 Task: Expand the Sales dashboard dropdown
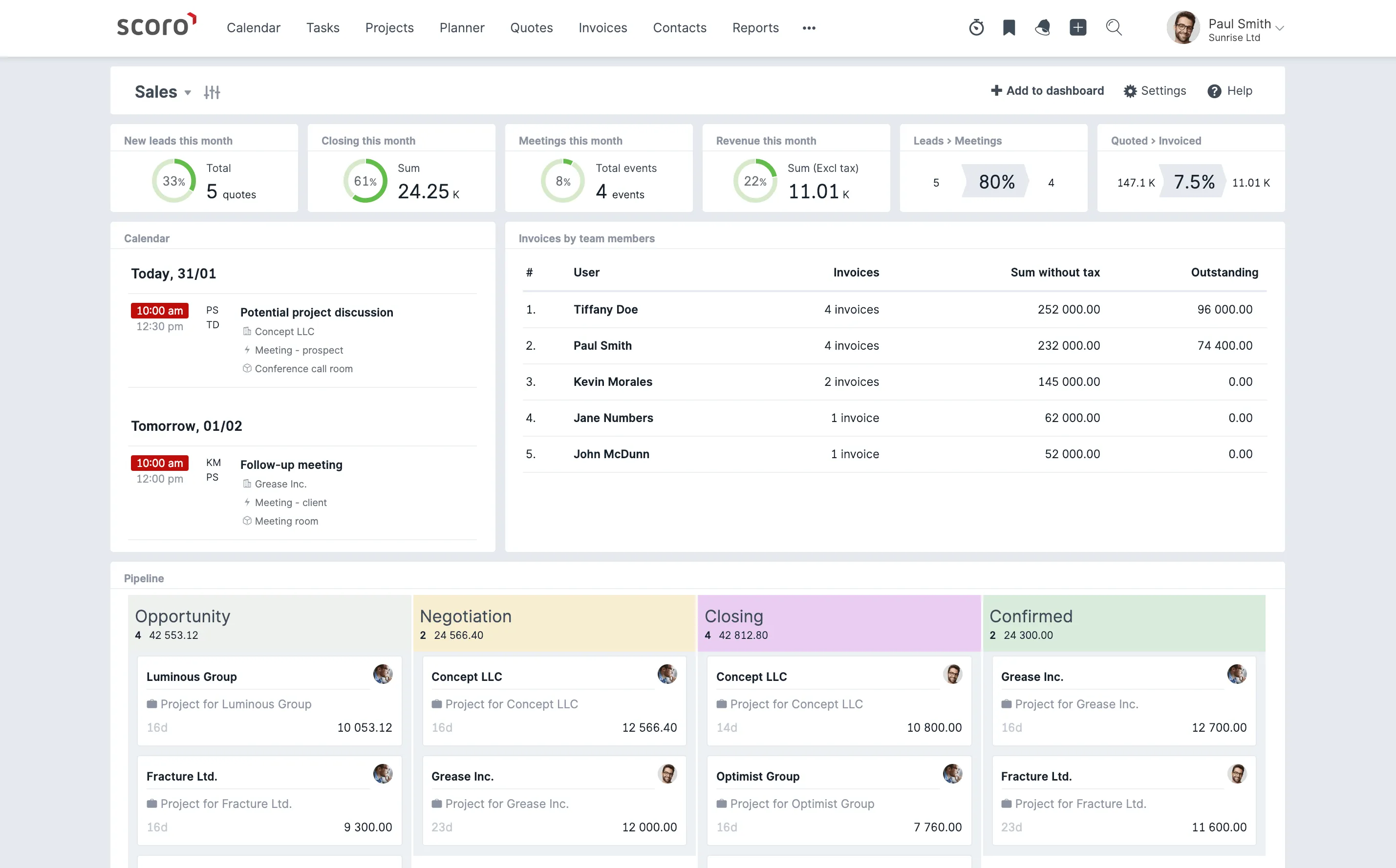coord(187,92)
